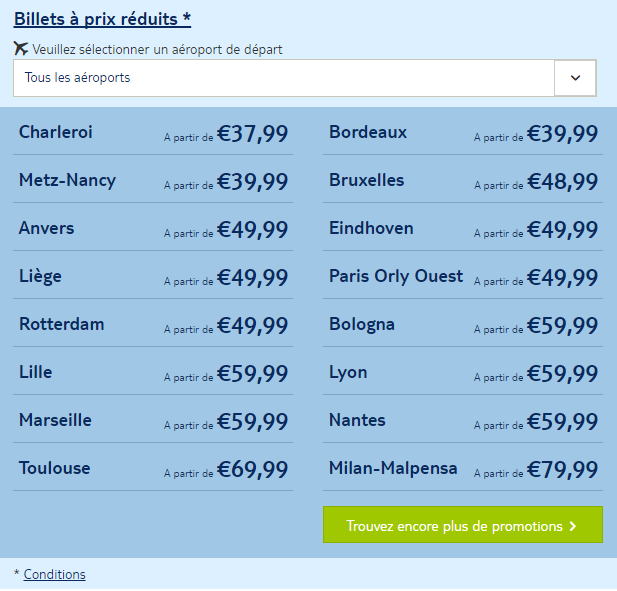Open the Milan-Malpensa deal at €79,99
This screenshot has height=591, width=617.
click(463, 467)
